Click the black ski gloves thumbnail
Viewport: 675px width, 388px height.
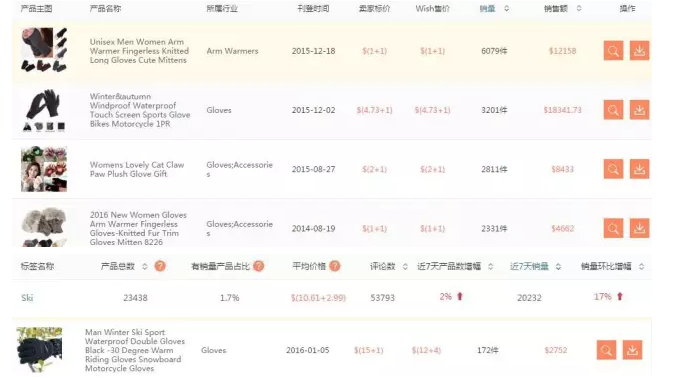[x=39, y=349]
